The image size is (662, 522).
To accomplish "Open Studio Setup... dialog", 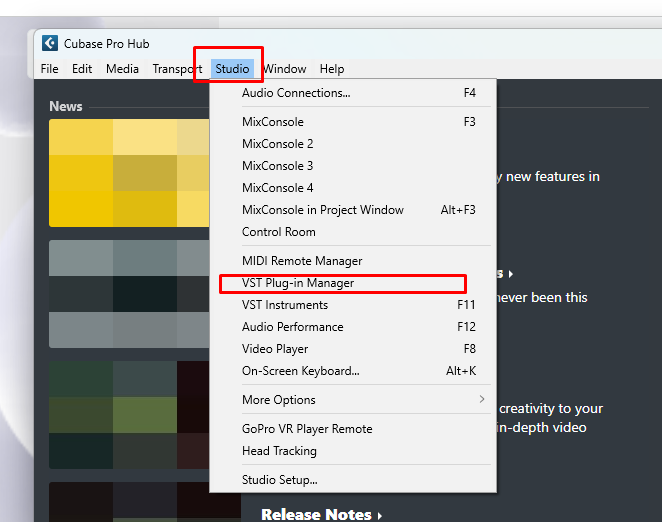I will [353, 480].
